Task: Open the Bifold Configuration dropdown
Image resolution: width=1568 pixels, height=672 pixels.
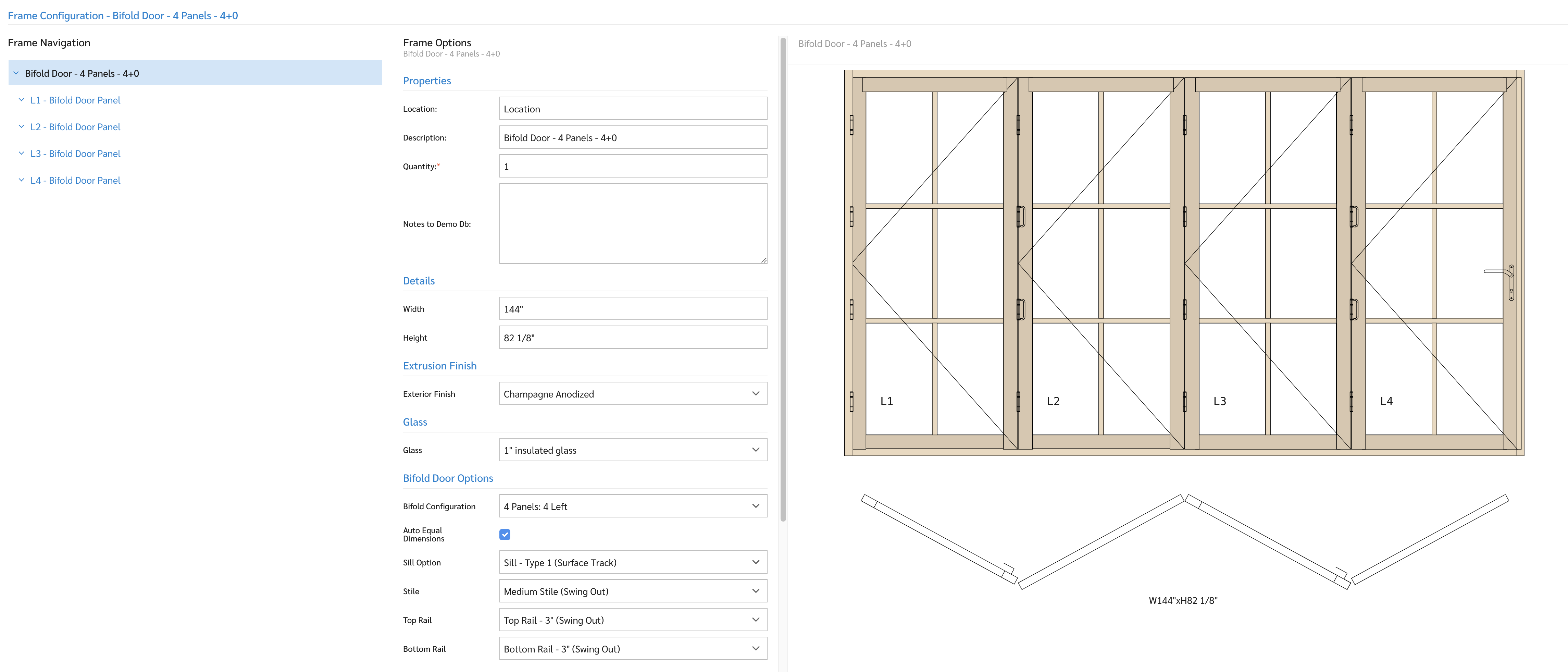Action: click(x=633, y=506)
